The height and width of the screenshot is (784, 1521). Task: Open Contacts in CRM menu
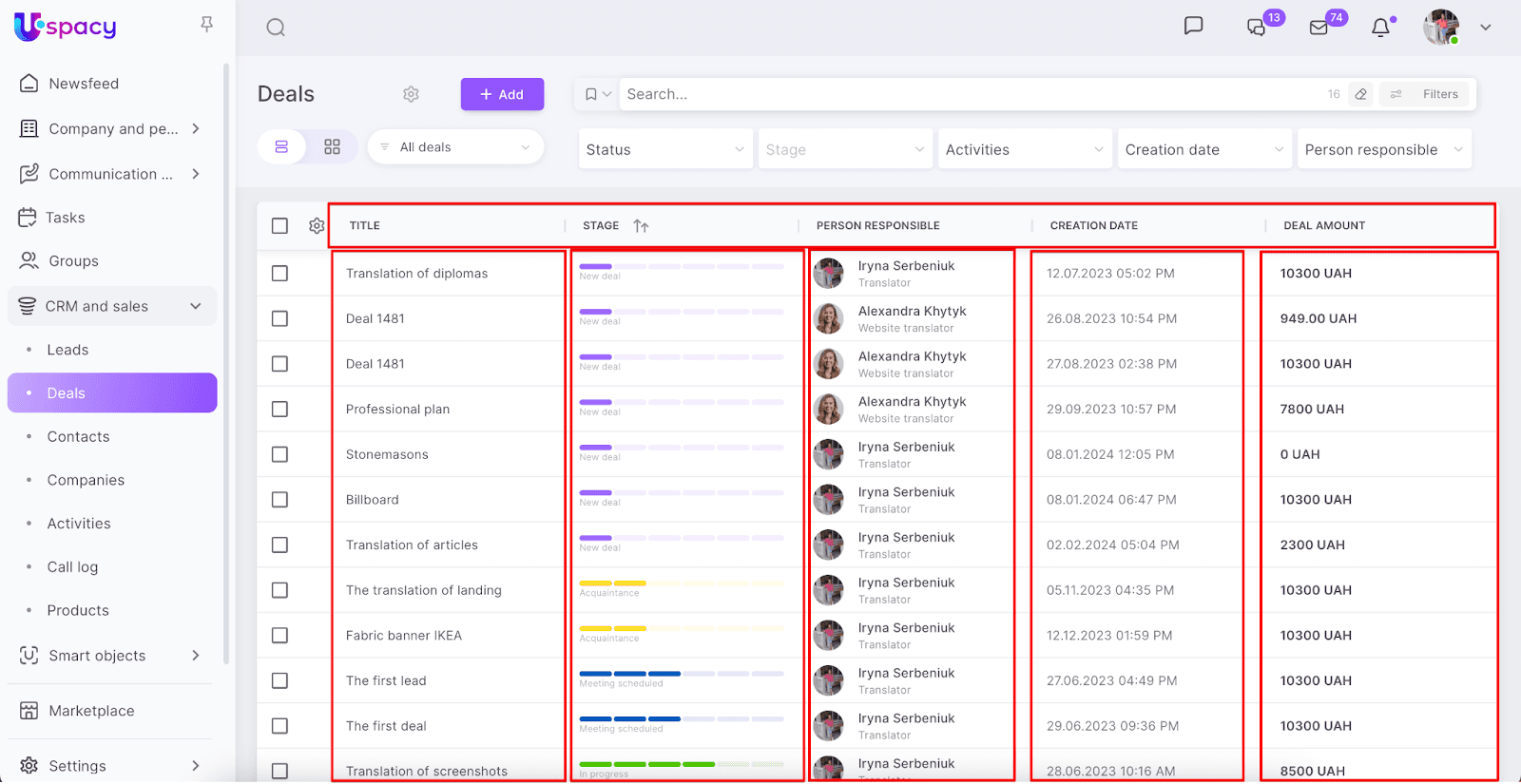(78, 437)
